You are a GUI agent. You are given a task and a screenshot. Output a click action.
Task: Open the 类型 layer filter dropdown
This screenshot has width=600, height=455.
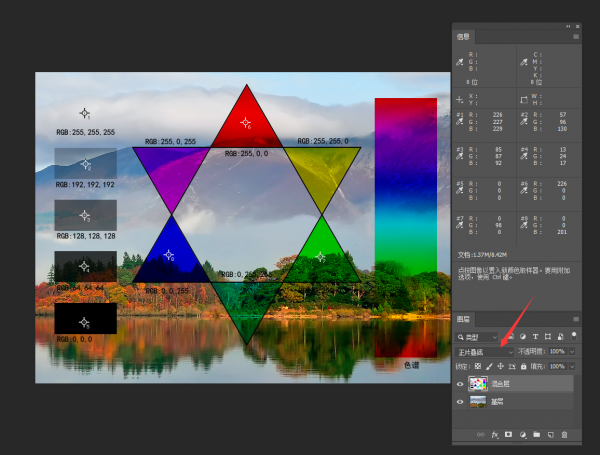pos(476,337)
